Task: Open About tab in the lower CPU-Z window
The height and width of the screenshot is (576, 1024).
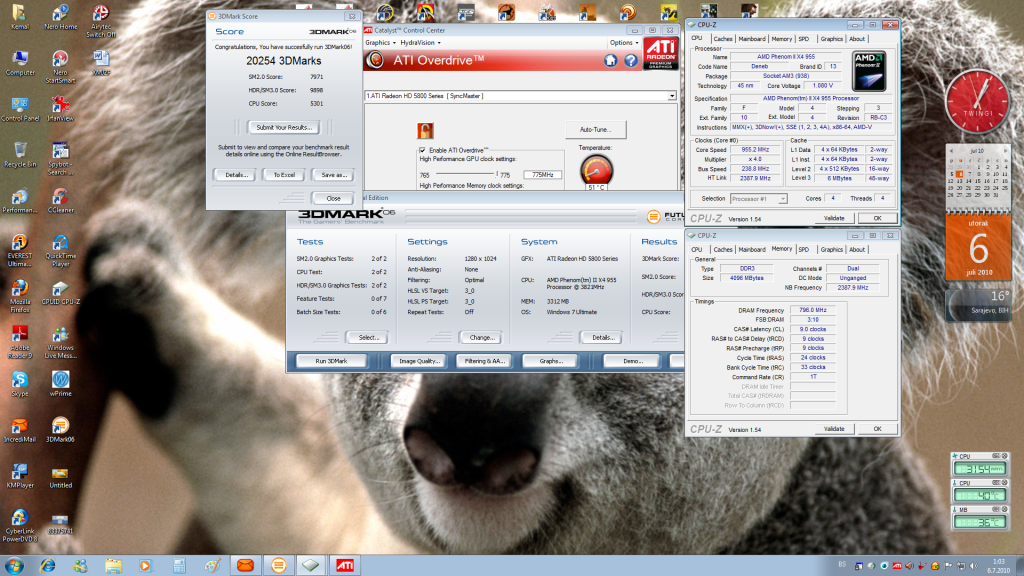Action: [x=857, y=249]
